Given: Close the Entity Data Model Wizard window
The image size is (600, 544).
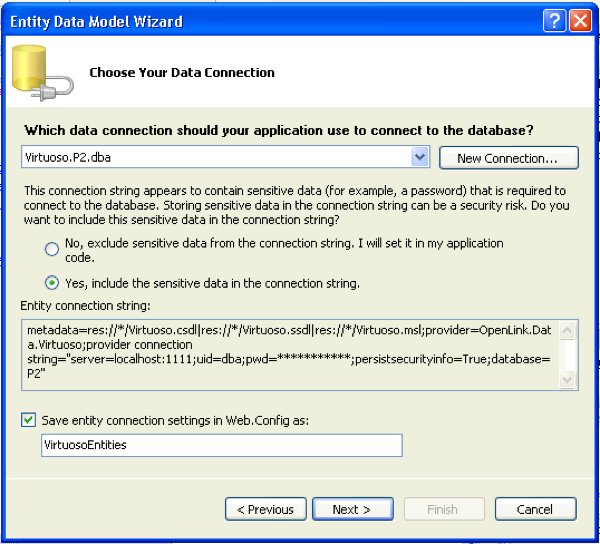Looking at the screenshot, I should (580, 20).
